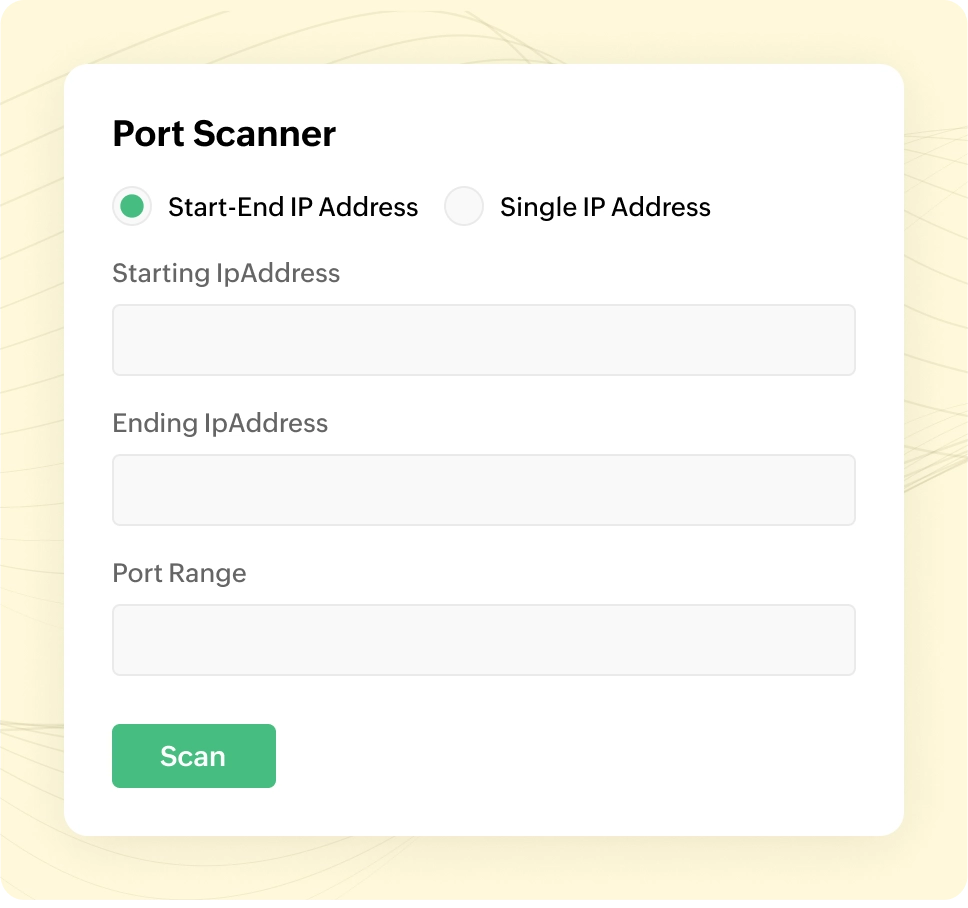Screen dimensions: 968x908
Task: Focus the Port Range input field
Action: (483, 640)
